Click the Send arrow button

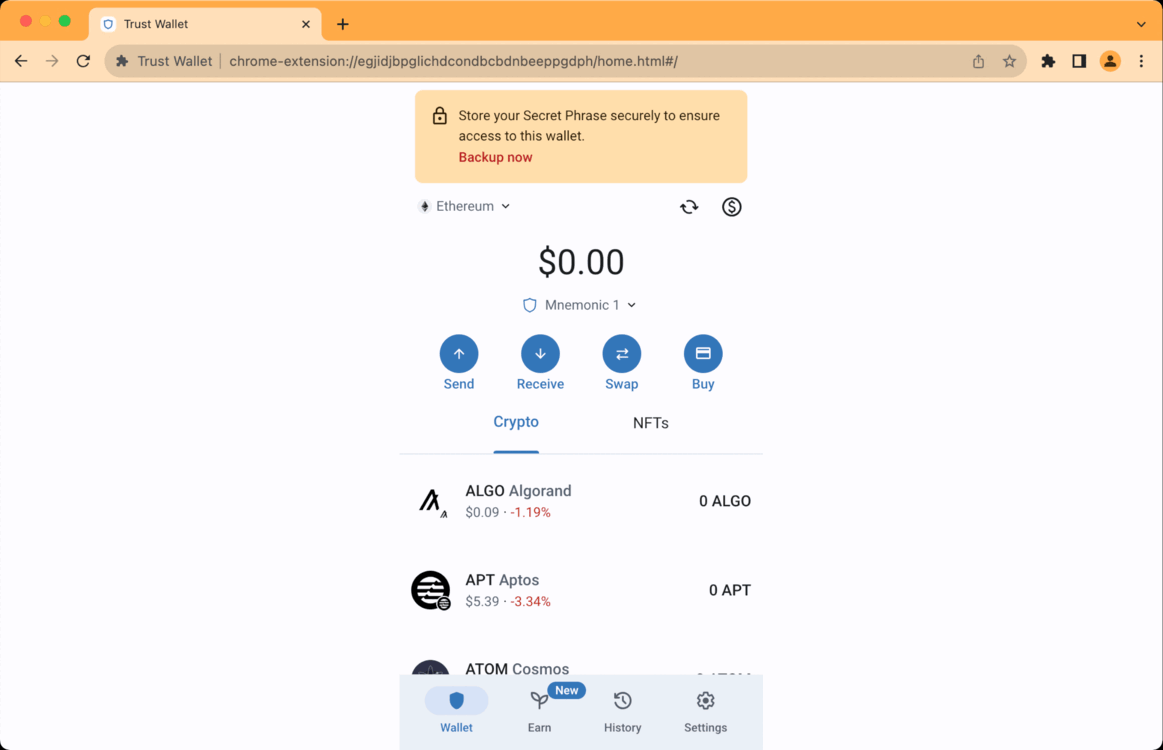pyautogui.click(x=458, y=354)
